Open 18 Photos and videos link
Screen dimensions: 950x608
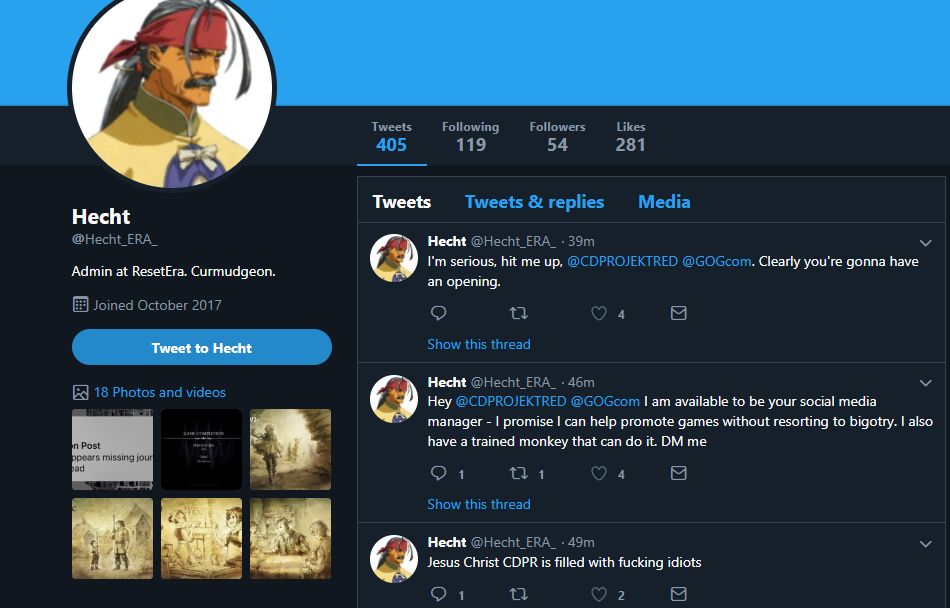click(x=159, y=392)
